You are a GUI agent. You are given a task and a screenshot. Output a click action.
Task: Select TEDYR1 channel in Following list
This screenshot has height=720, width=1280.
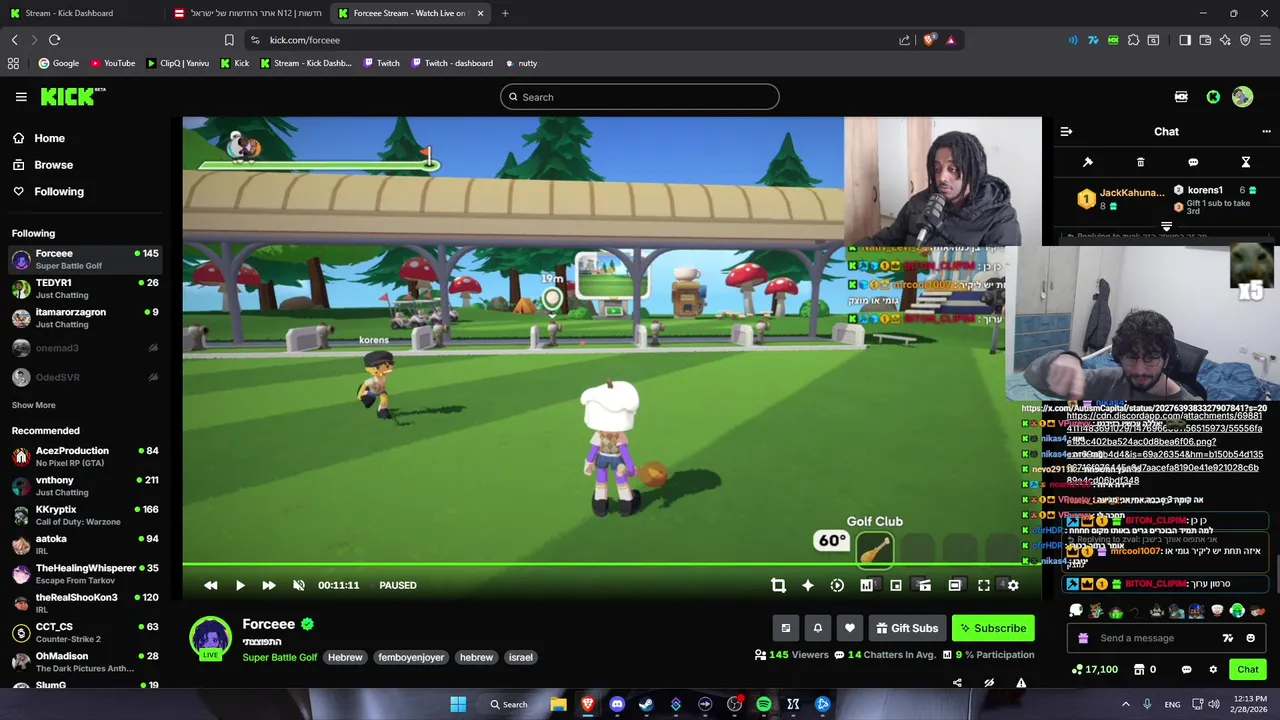85,289
